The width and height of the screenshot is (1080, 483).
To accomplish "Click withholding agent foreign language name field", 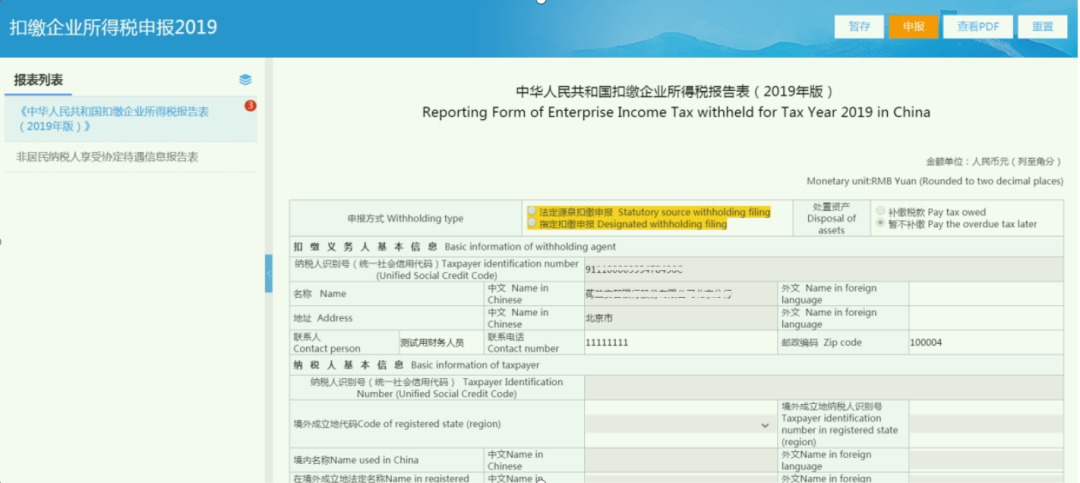I will [x=986, y=294].
